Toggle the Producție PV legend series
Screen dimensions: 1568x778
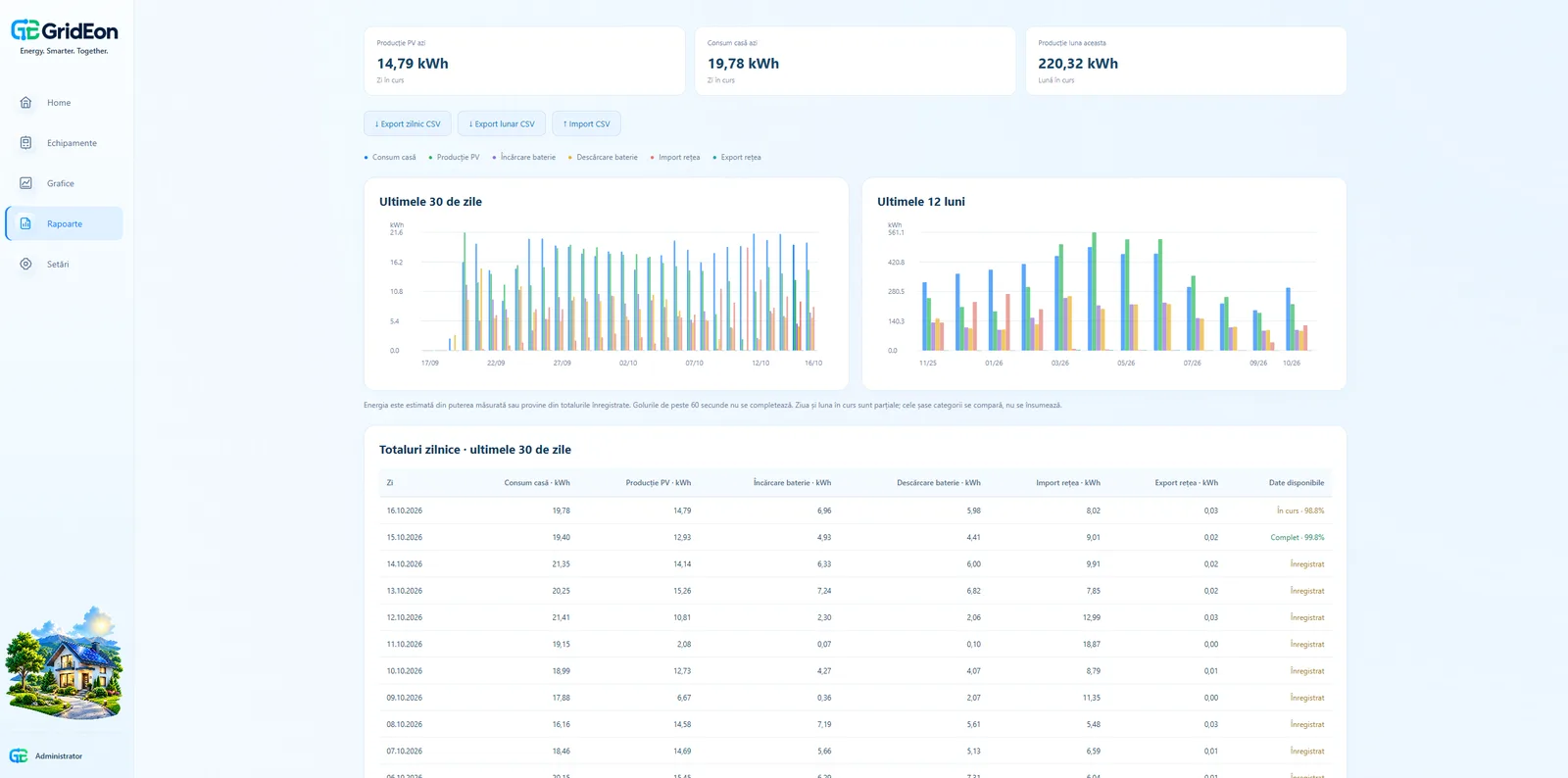[x=454, y=157]
